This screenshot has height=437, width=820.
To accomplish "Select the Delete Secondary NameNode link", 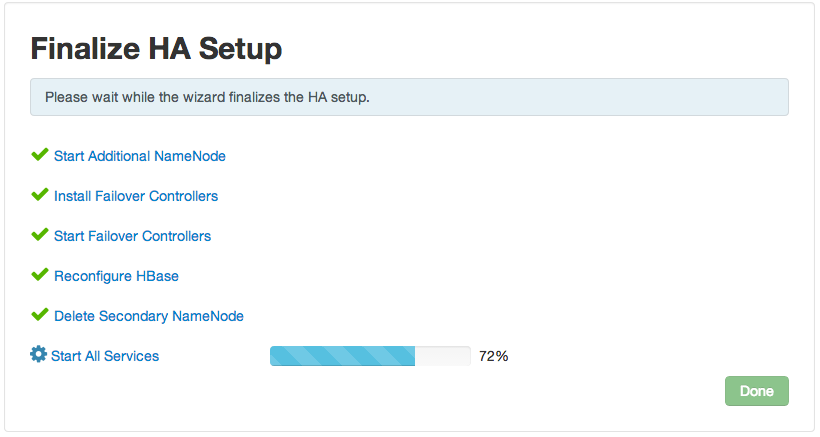I will click(149, 316).
